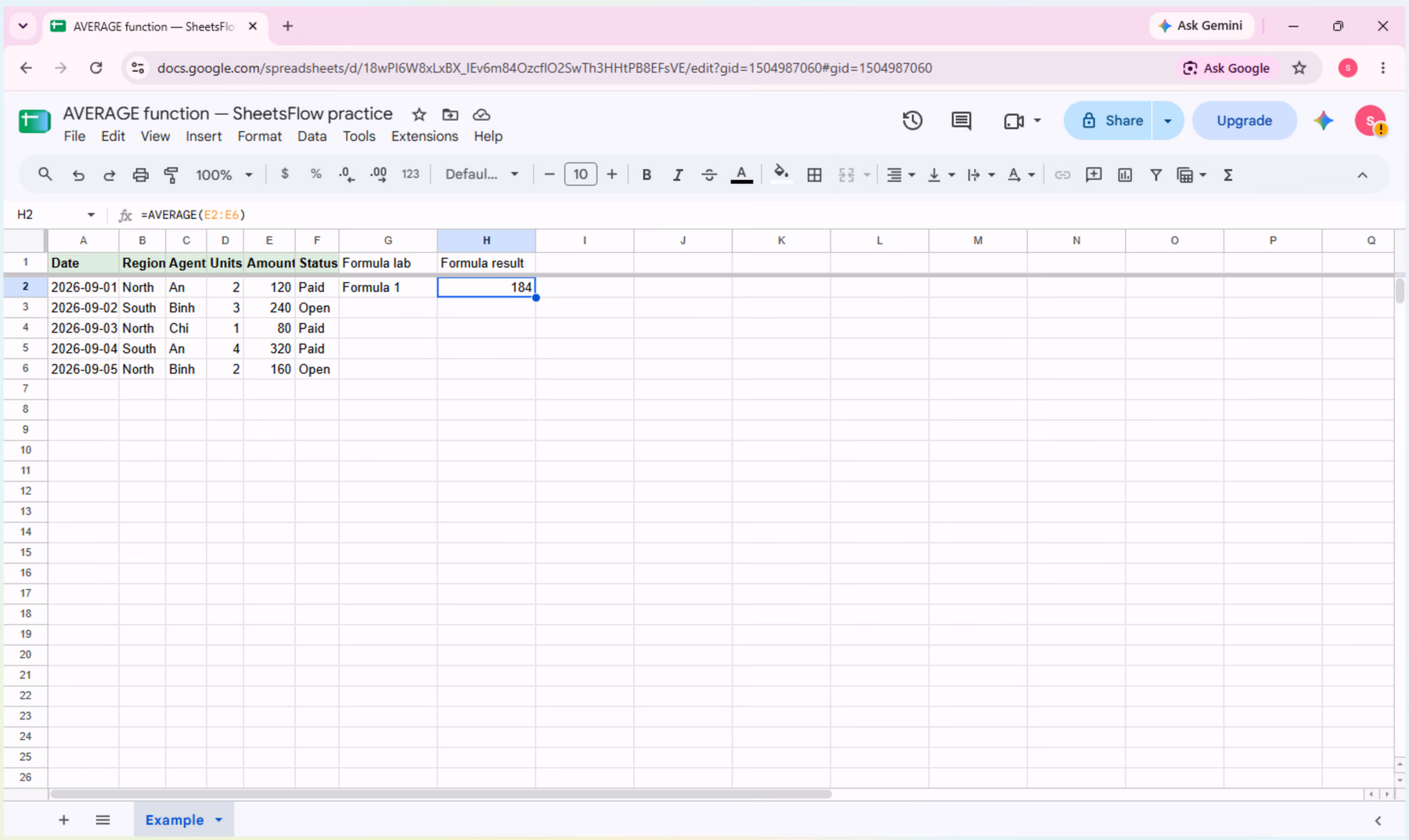Viewport: 1409px width, 840px height.
Task: Click the Upgrade button
Action: pyautogui.click(x=1244, y=121)
